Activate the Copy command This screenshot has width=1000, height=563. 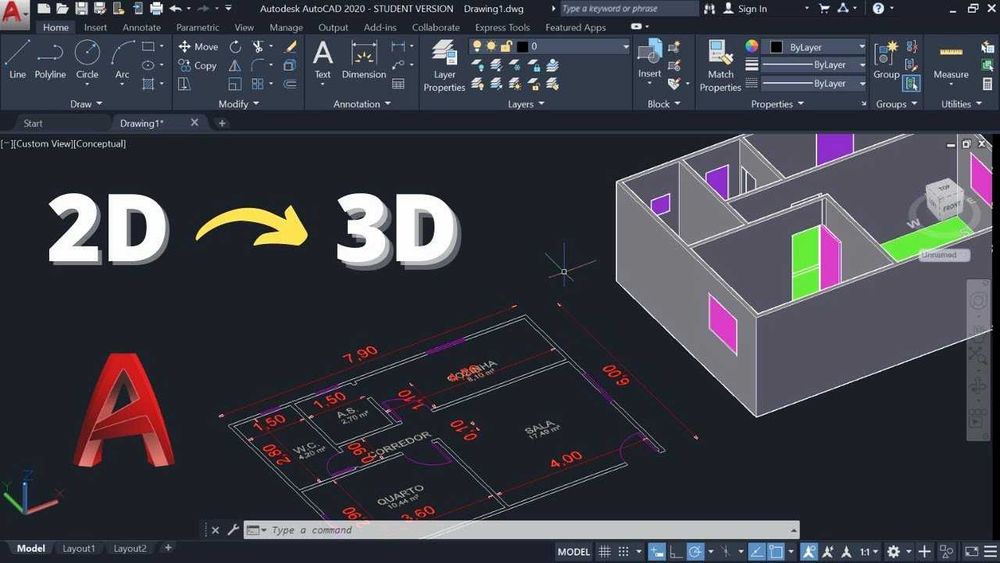(198, 65)
